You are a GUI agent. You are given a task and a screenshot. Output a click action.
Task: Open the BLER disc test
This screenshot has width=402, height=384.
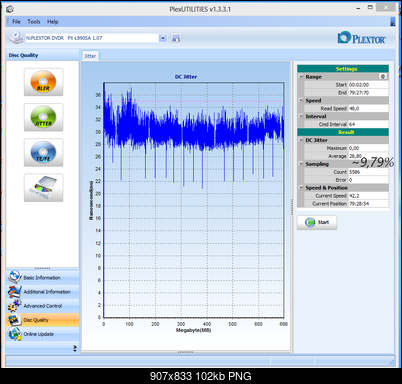(43, 82)
